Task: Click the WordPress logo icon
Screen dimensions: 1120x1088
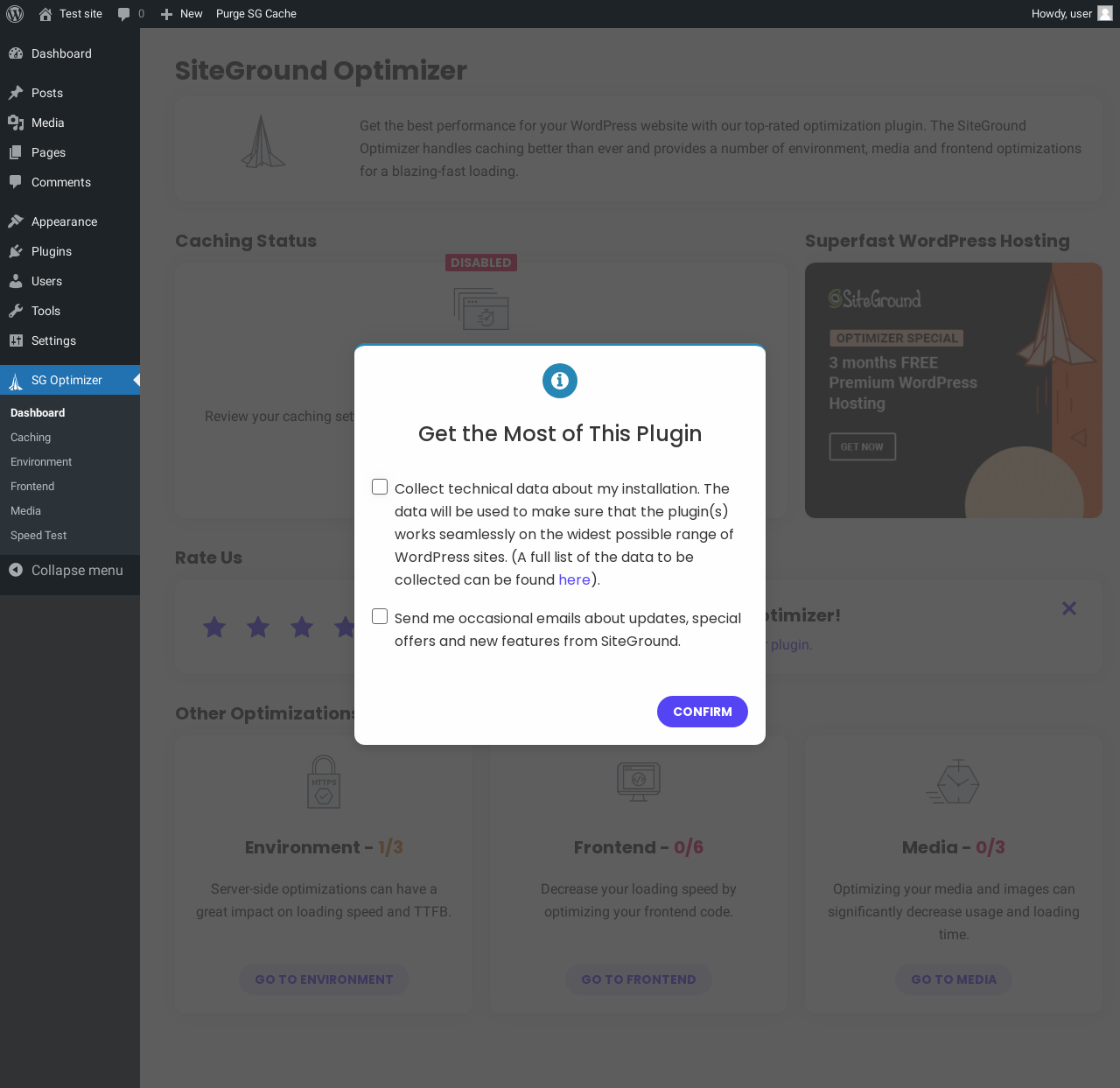Action: pos(15,14)
